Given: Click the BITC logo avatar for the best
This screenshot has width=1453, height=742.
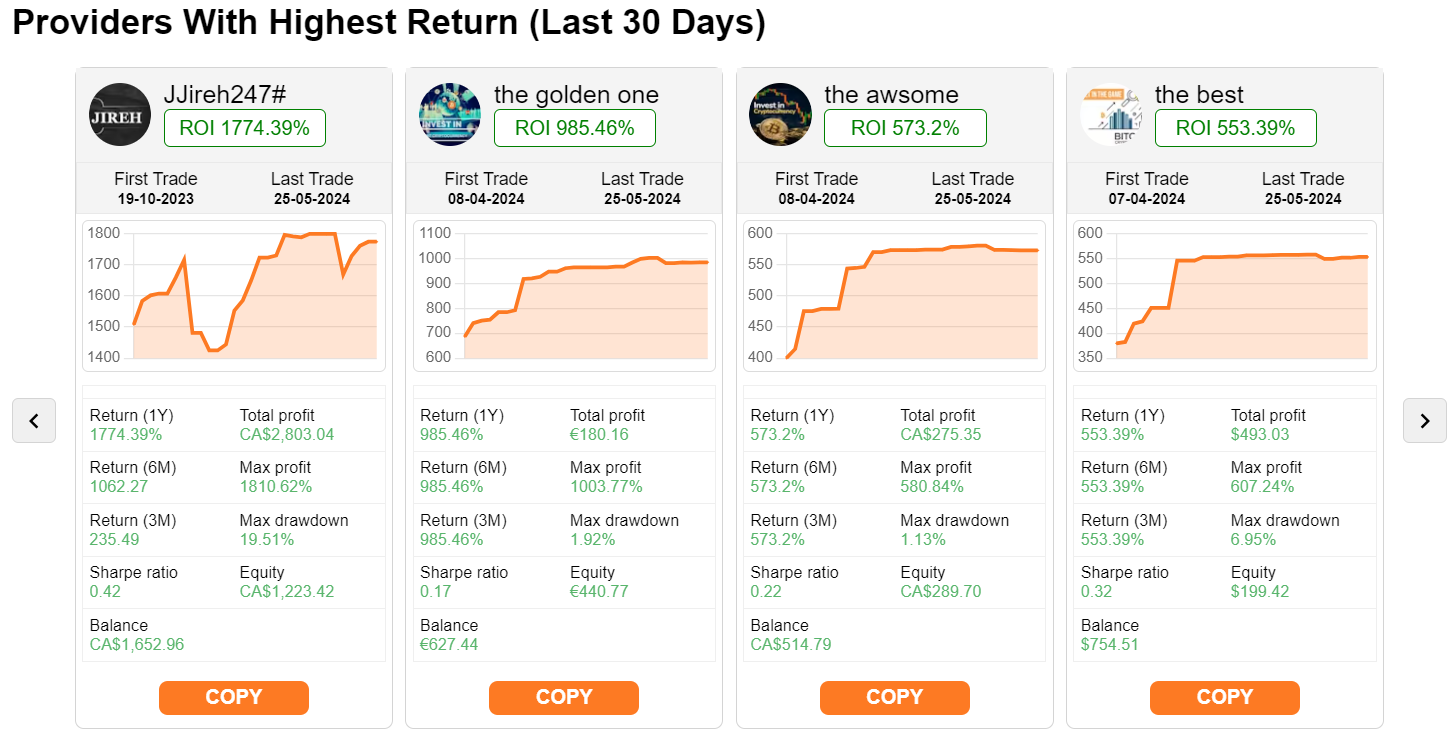Looking at the screenshot, I should 1111,114.
